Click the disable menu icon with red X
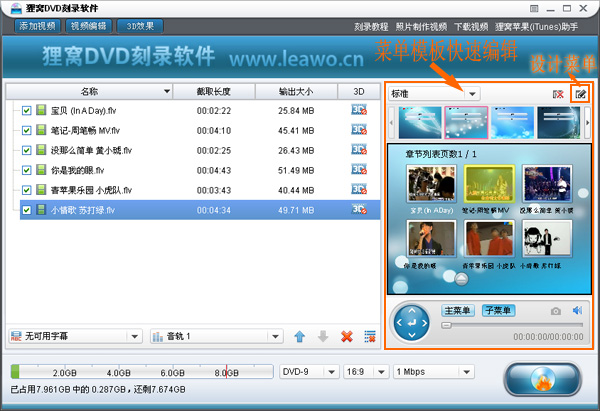This screenshot has width=600, height=411. click(558, 94)
